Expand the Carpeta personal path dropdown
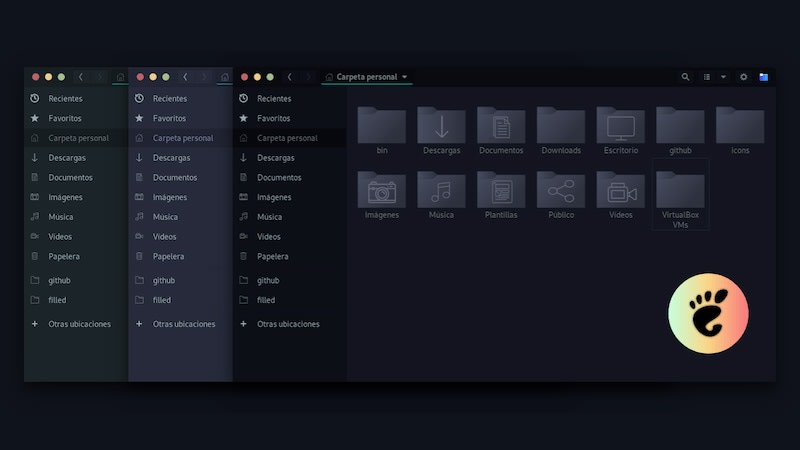 coord(405,77)
